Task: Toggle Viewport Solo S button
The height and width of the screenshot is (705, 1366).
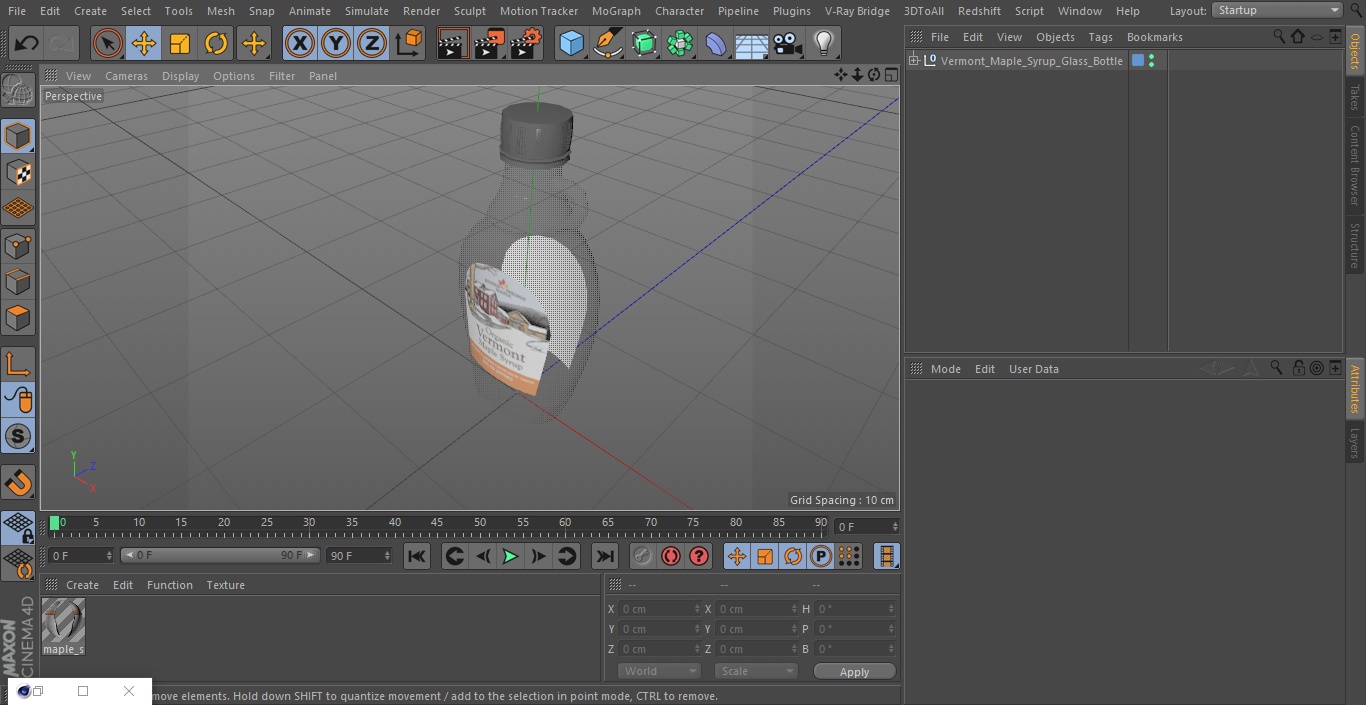Action: pos(18,436)
